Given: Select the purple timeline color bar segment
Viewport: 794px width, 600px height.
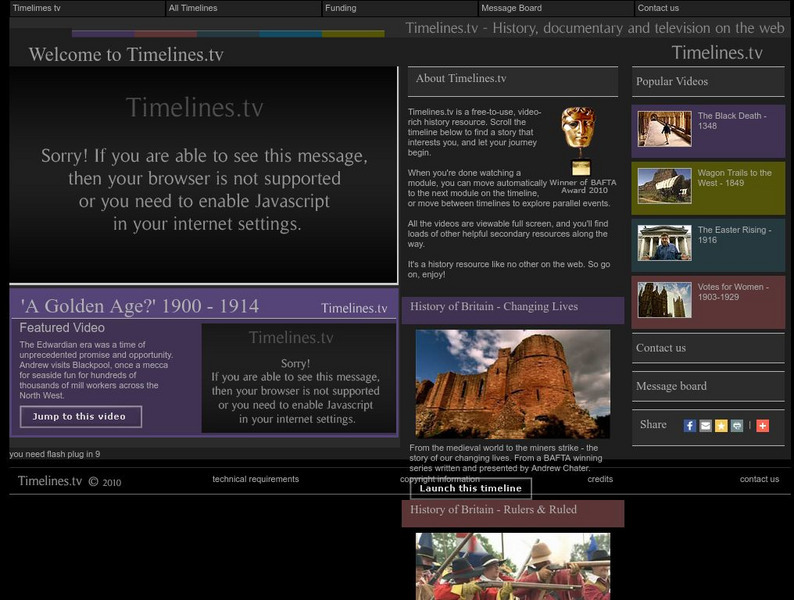Looking at the screenshot, I should [103, 34].
